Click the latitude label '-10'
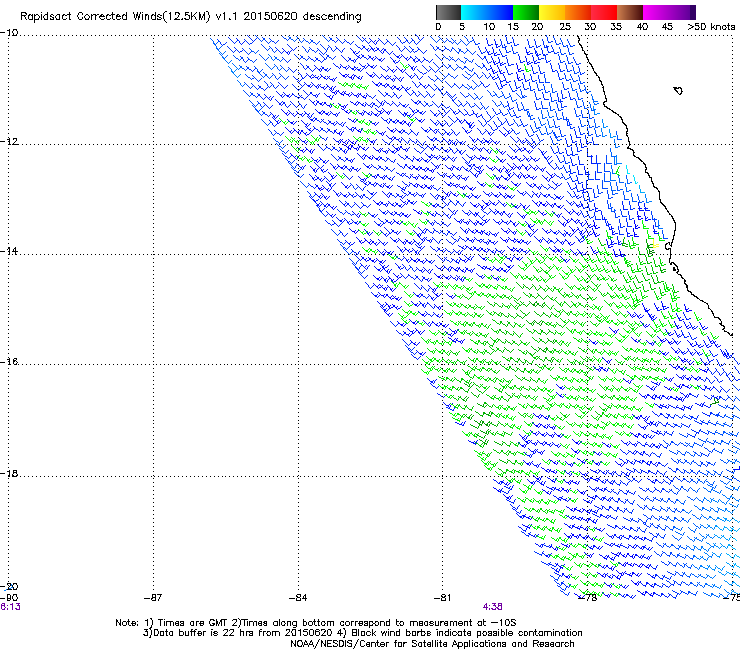Image resolution: width=740 pixels, height=650 pixels. tap(9, 33)
